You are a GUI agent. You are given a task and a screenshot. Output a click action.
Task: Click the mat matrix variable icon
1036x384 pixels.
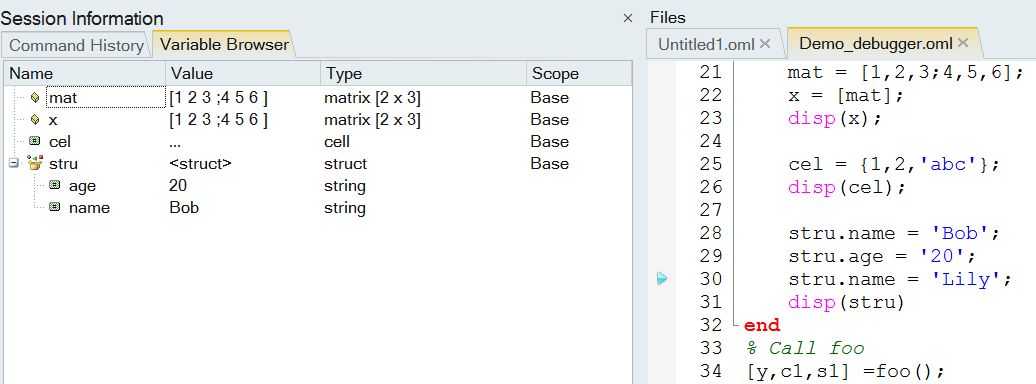(x=35, y=98)
